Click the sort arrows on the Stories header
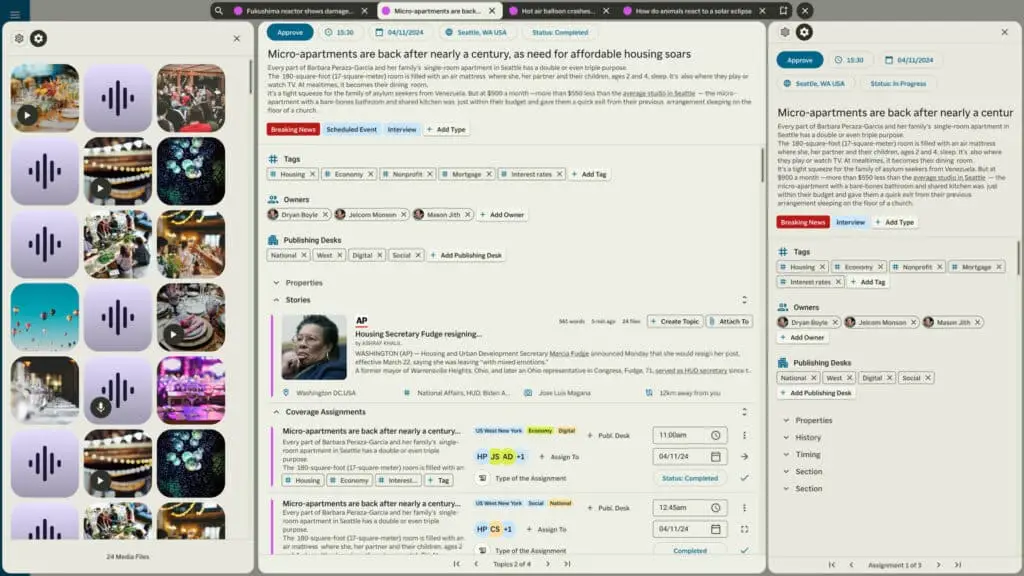 click(x=744, y=300)
